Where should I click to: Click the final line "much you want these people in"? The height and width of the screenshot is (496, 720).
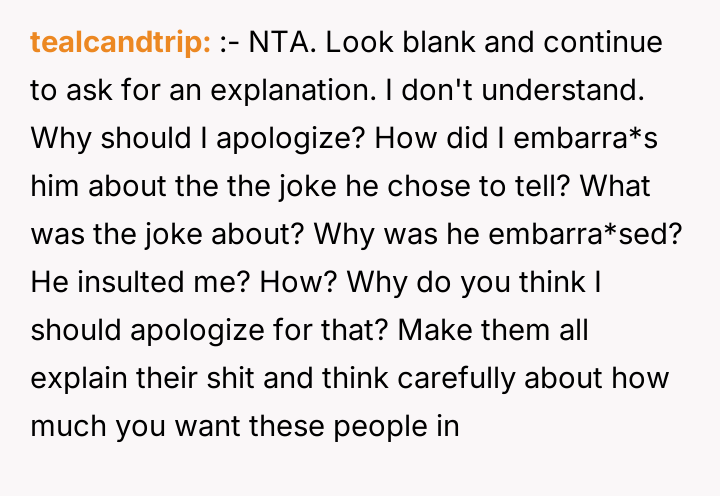pyautogui.click(x=244, y=427)
